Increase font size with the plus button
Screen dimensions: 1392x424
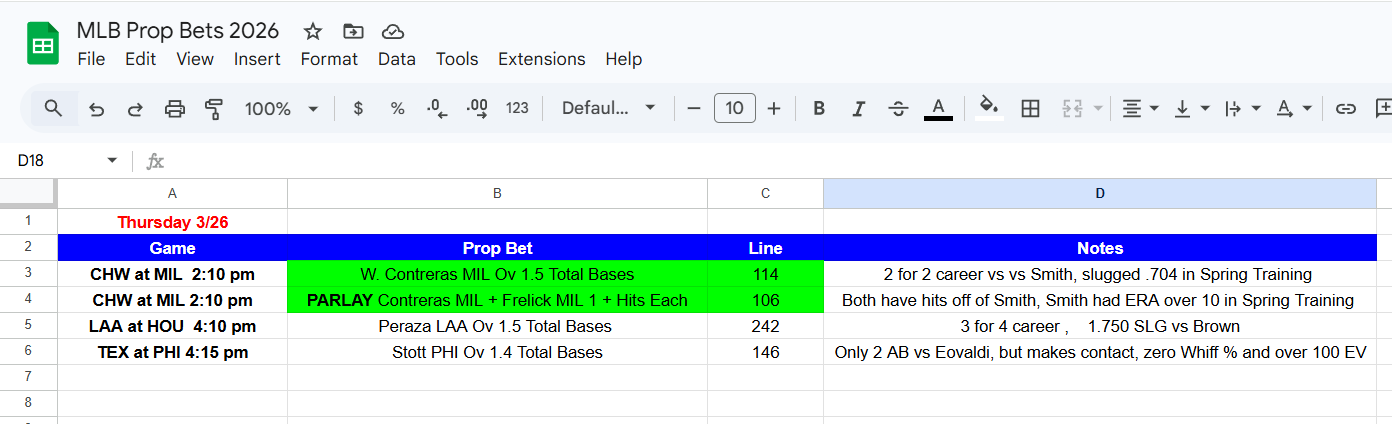(774, 109)
